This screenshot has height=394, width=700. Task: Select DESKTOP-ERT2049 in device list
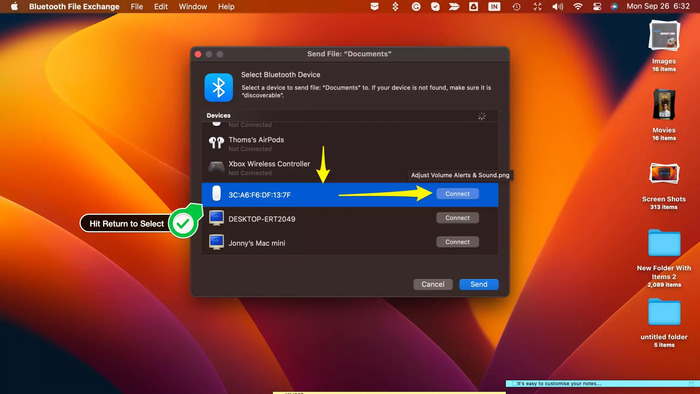click(x=350, y=219)
